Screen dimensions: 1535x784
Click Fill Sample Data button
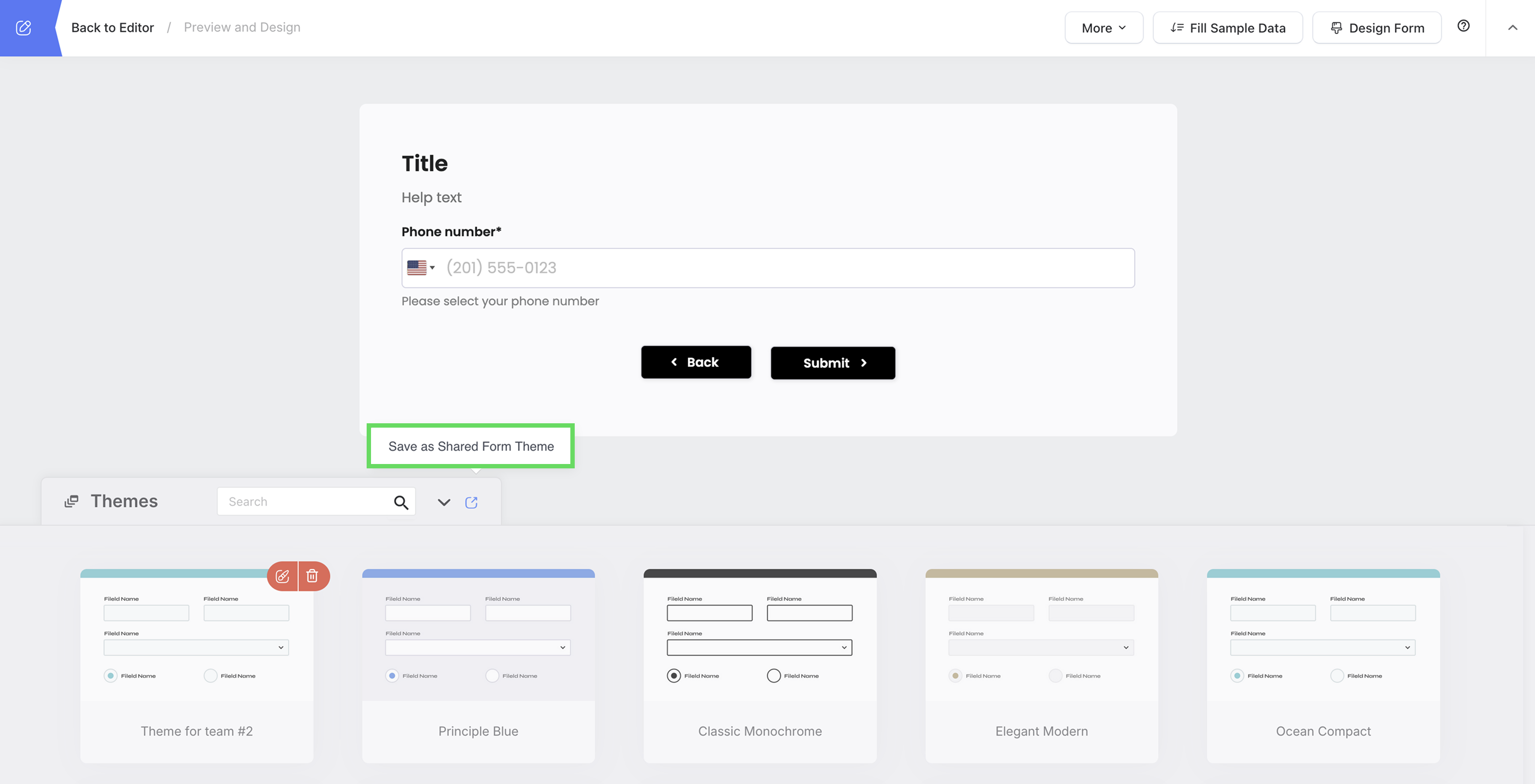(1227, 28)
